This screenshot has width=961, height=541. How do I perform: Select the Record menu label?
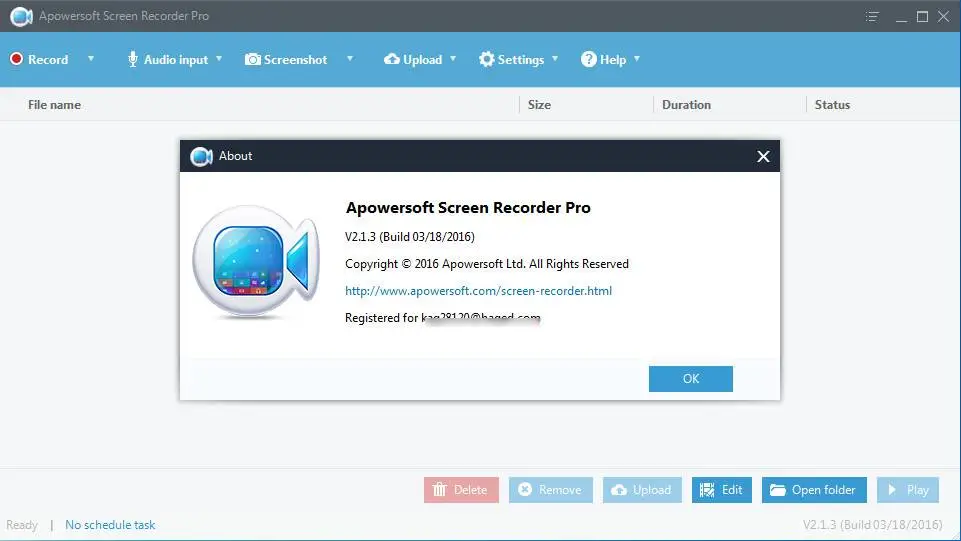pos(48,59)
